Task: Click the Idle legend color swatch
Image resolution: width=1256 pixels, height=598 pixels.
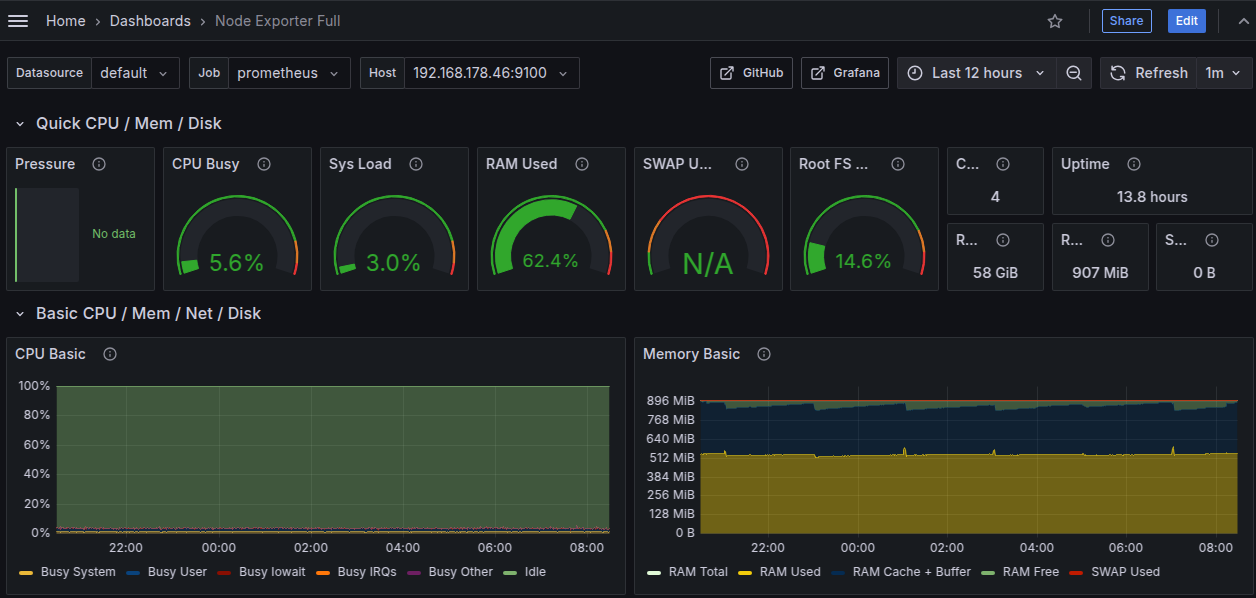Action: 510,572
